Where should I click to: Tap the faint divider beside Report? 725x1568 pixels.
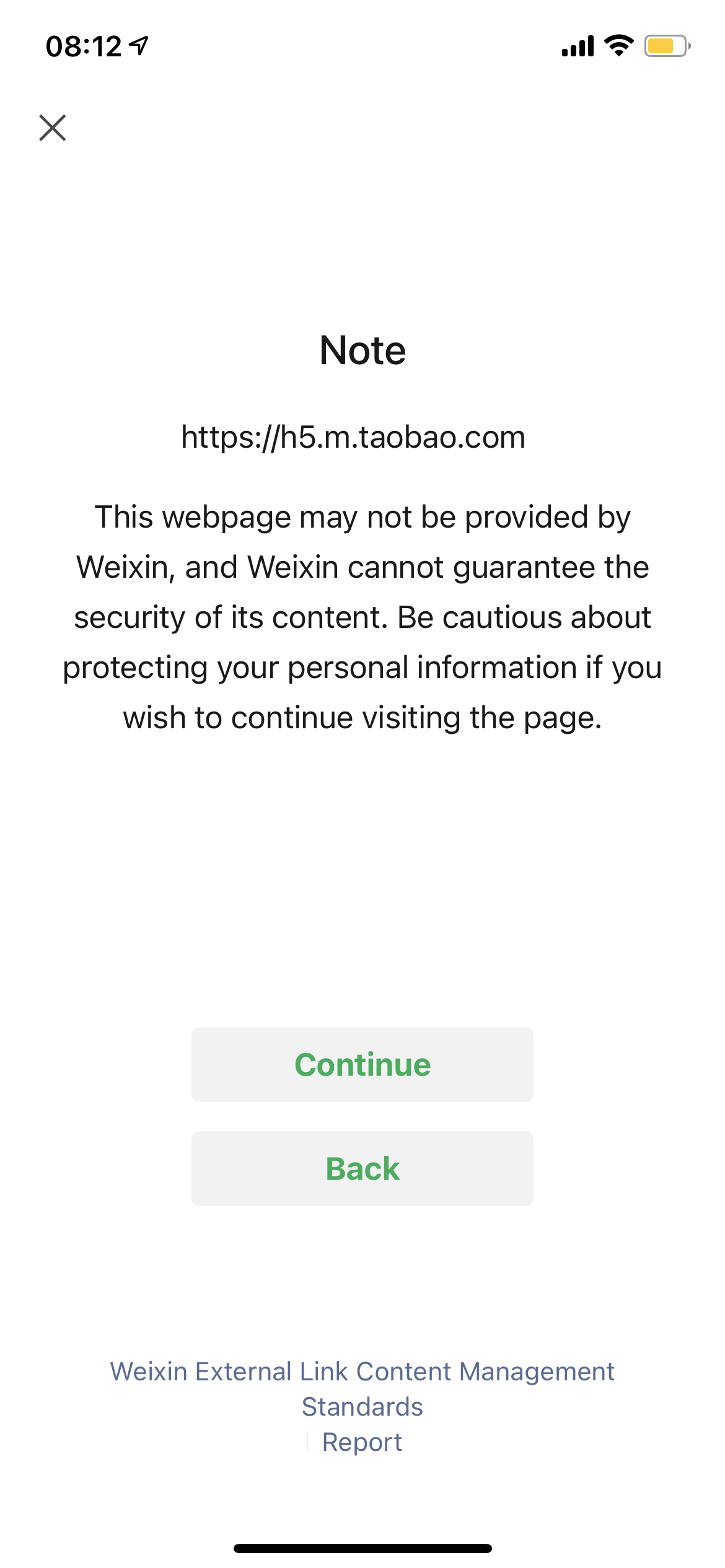pyautogui.click(x=307, y=1443)
